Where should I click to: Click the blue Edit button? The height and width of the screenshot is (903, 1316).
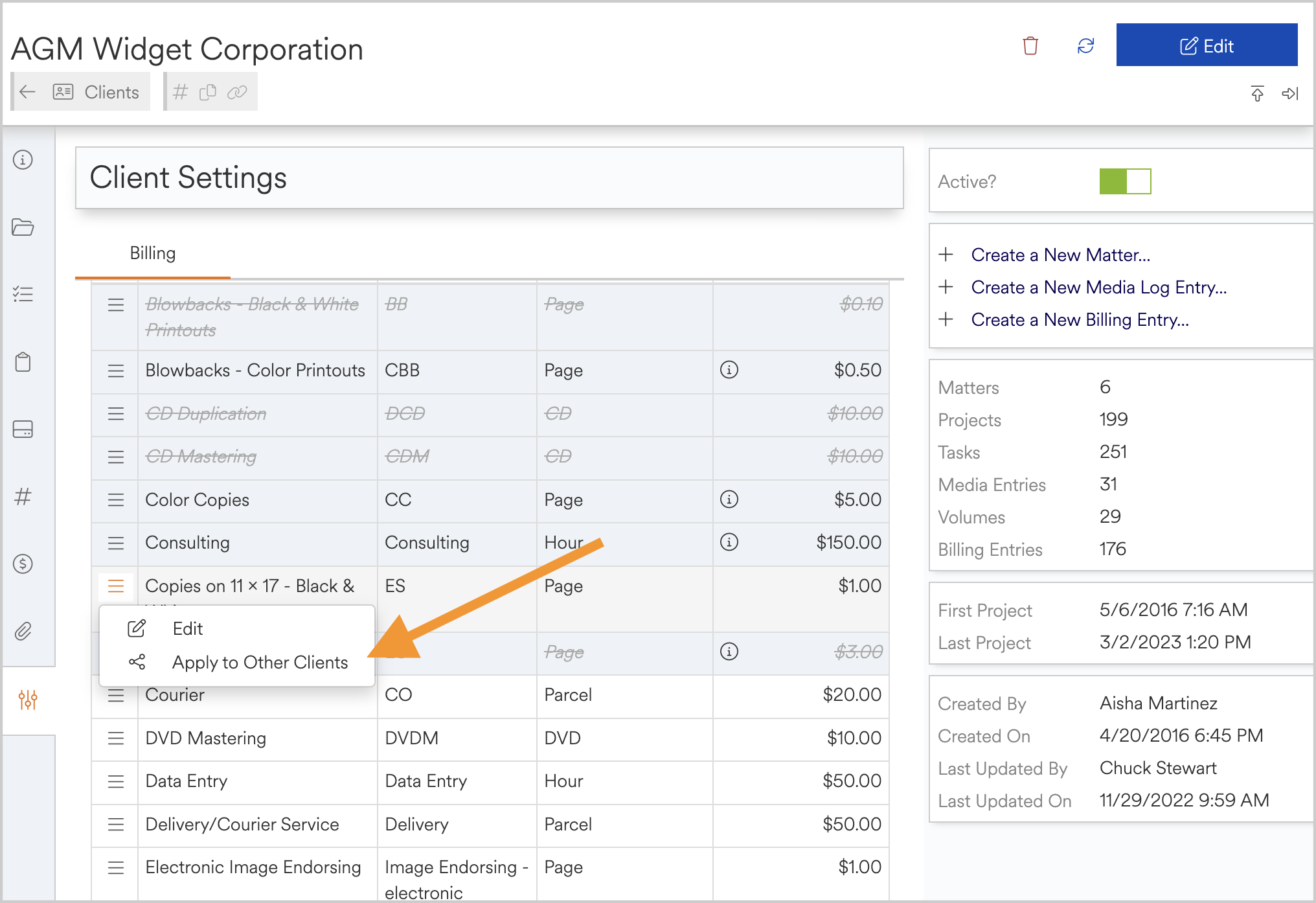pyautogui.click(x=1207, y=45)
